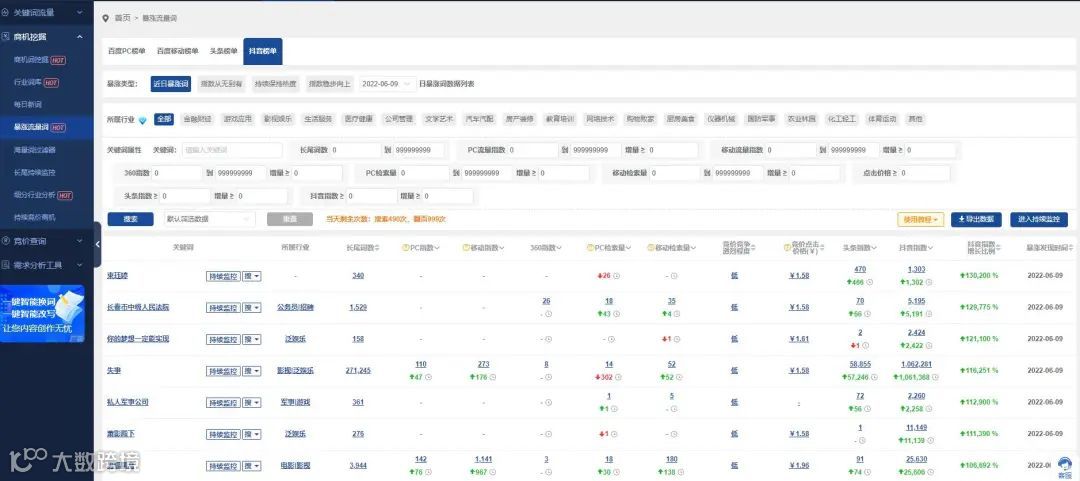This screenshot has width=1080, height=481.
Task: Open 暴涨流量词 in the sidebar
Action: tap(32, 127)
